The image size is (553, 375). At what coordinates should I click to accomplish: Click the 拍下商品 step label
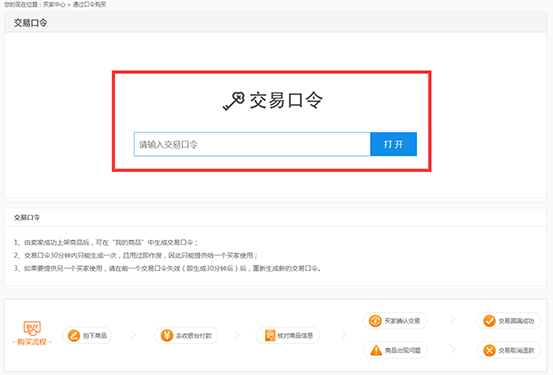point(95,335)
